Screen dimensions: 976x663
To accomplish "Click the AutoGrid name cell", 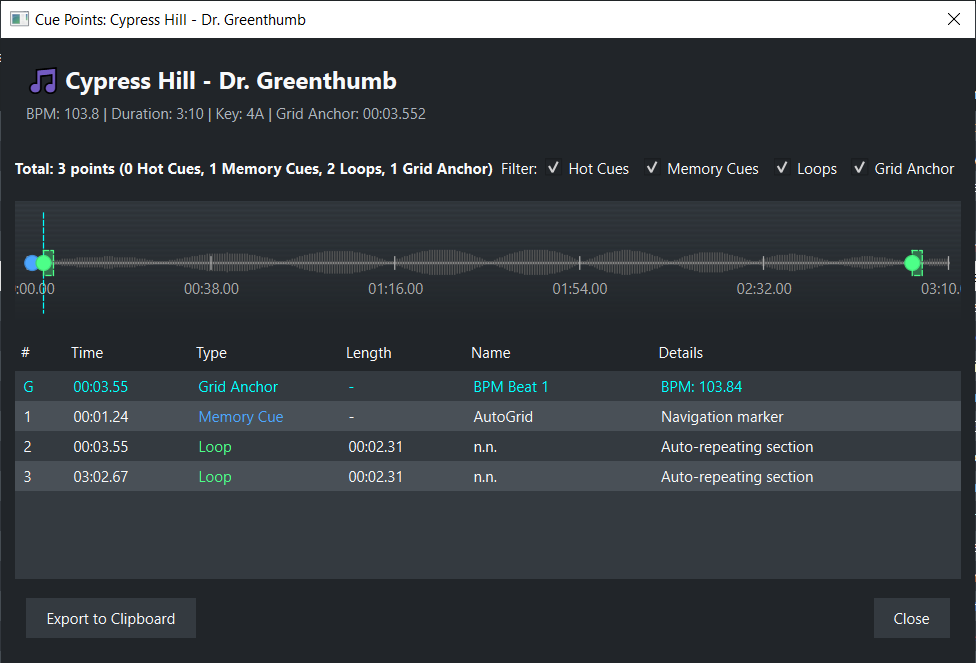I will 503,416.
